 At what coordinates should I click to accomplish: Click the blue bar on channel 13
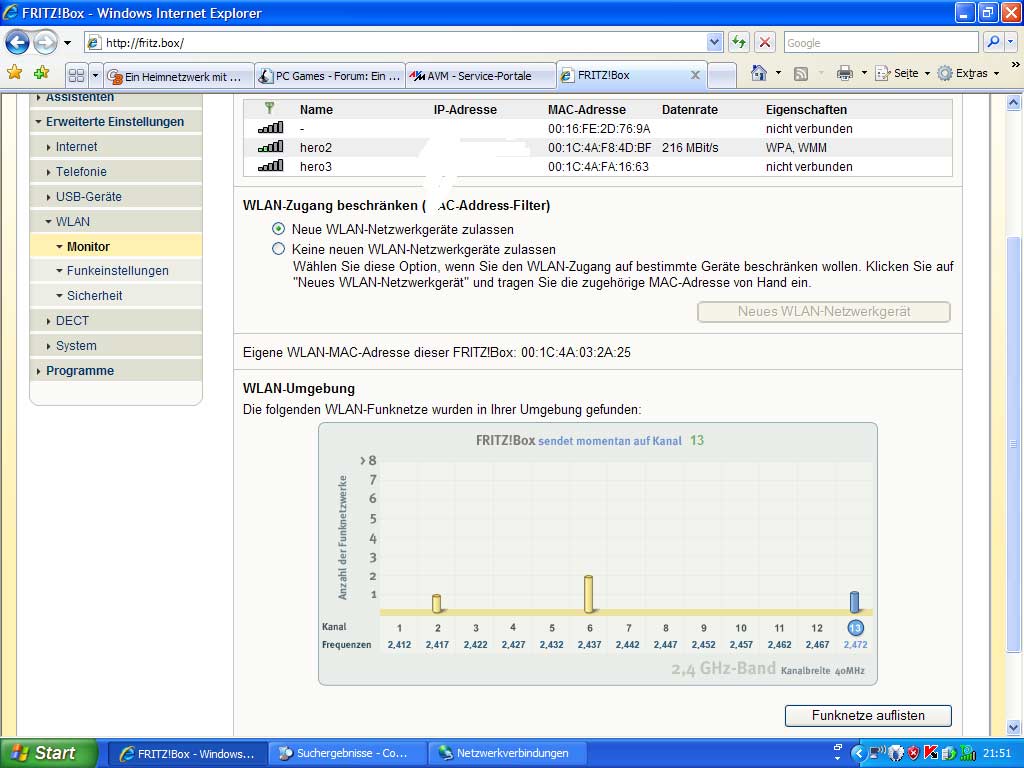pyautogui.click(x=854, y=602)
